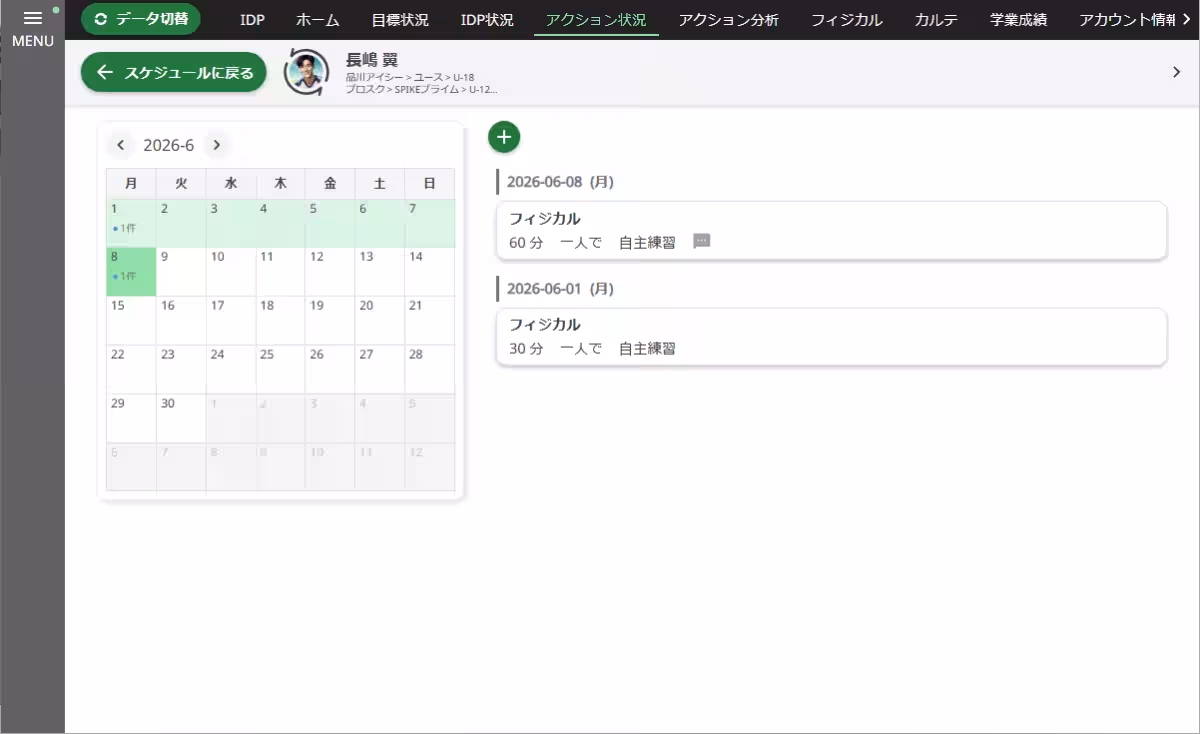Select June 1 in the calendar

(x=131, y=223)
